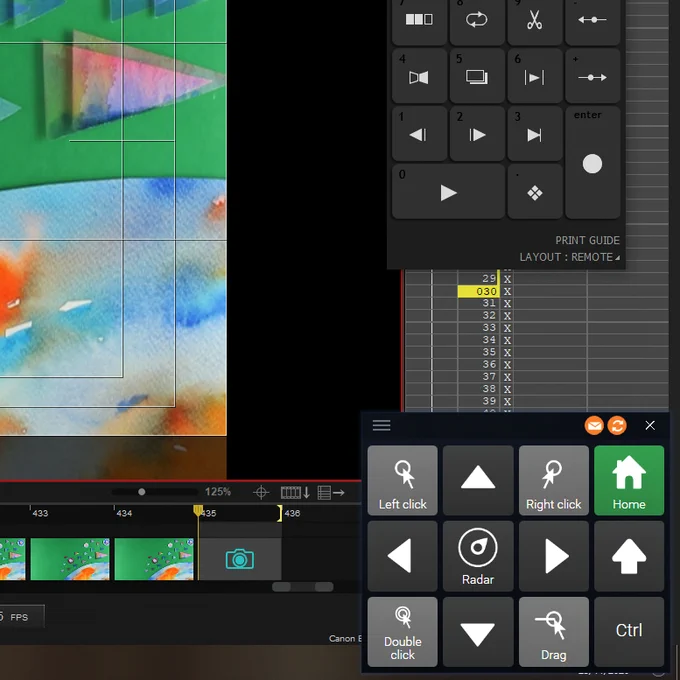Click the minus key with left arrow slider

592,20
